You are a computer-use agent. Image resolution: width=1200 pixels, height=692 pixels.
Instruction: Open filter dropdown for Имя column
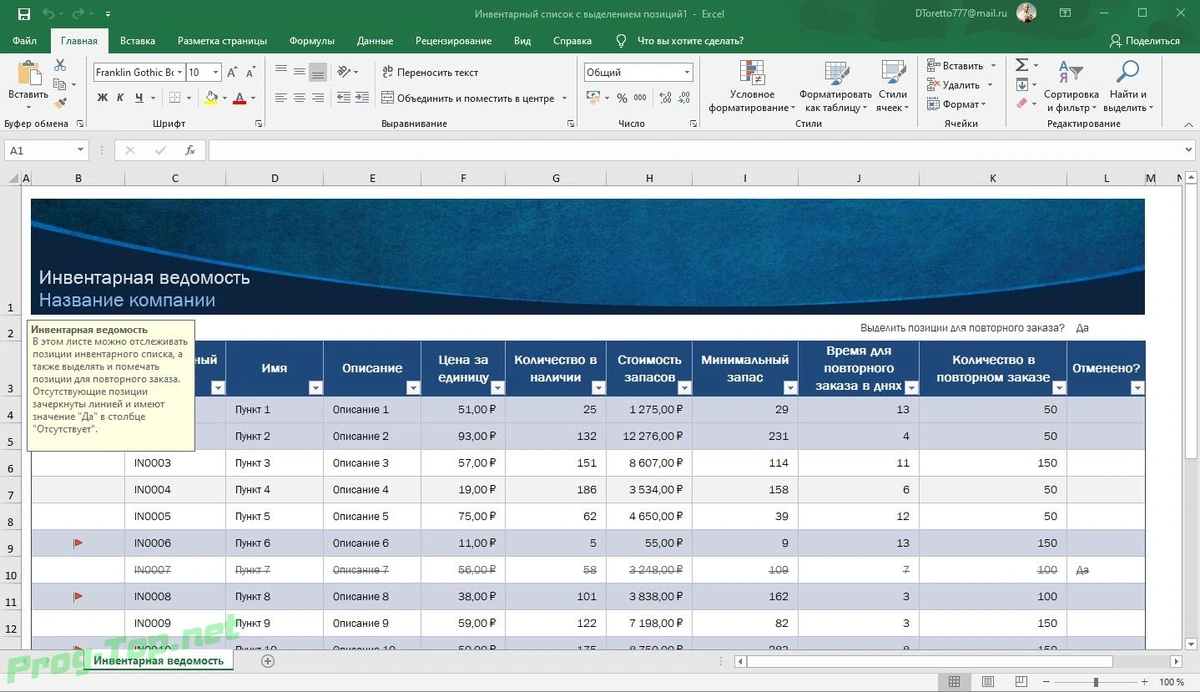[315, 388]
